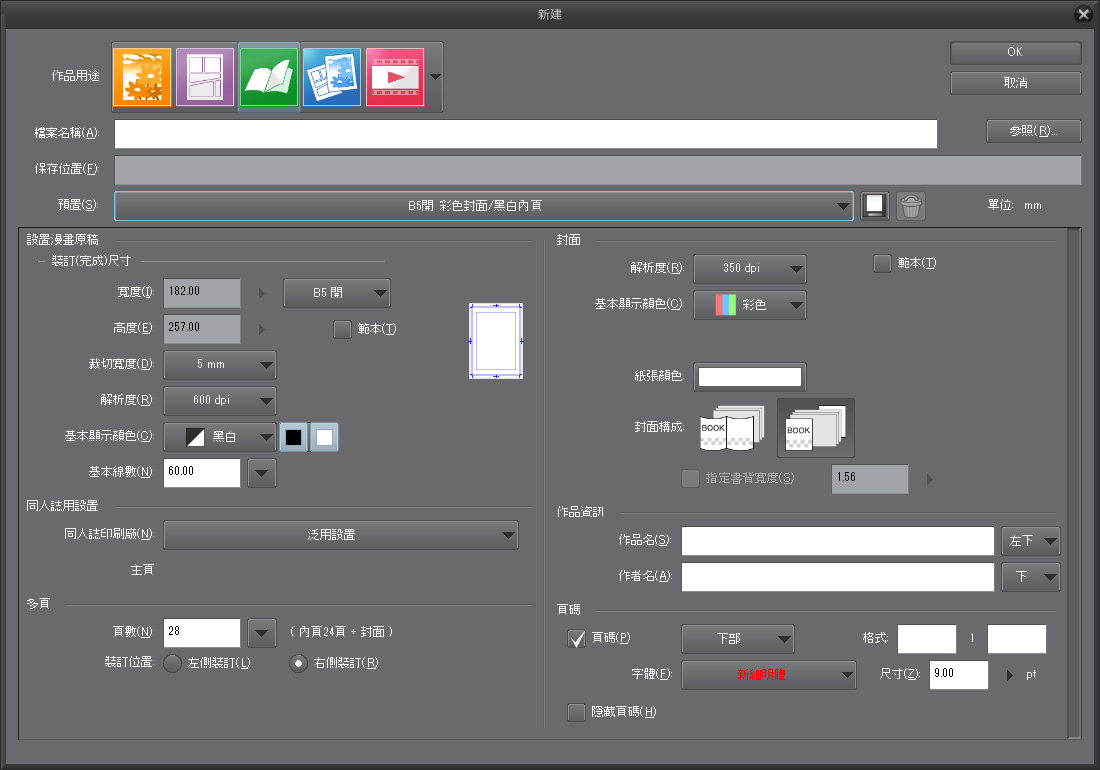Screen dimensions: 1100x770
Task: Select the purple Comic work type icon
Action: pyautogui.click(x=205, y=76)
